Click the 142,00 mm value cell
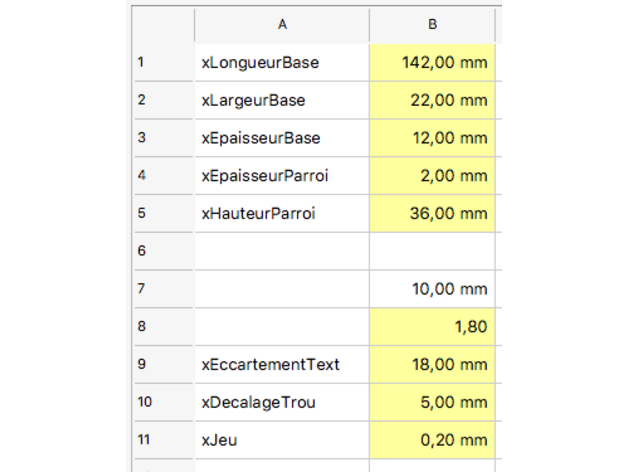The image size is (628, 472). 432,62
